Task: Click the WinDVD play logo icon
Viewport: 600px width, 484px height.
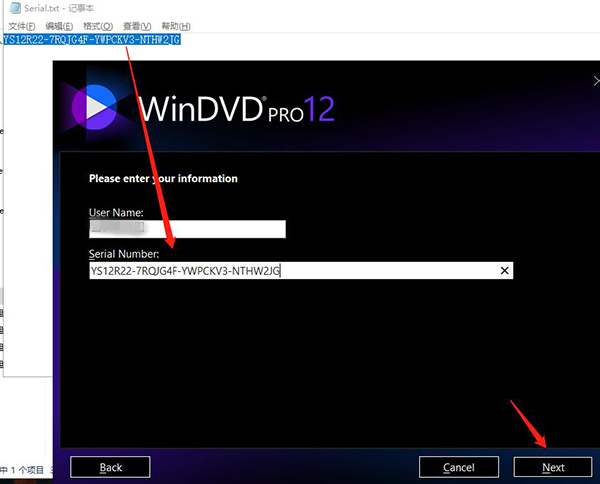Action: coord(98,107)
